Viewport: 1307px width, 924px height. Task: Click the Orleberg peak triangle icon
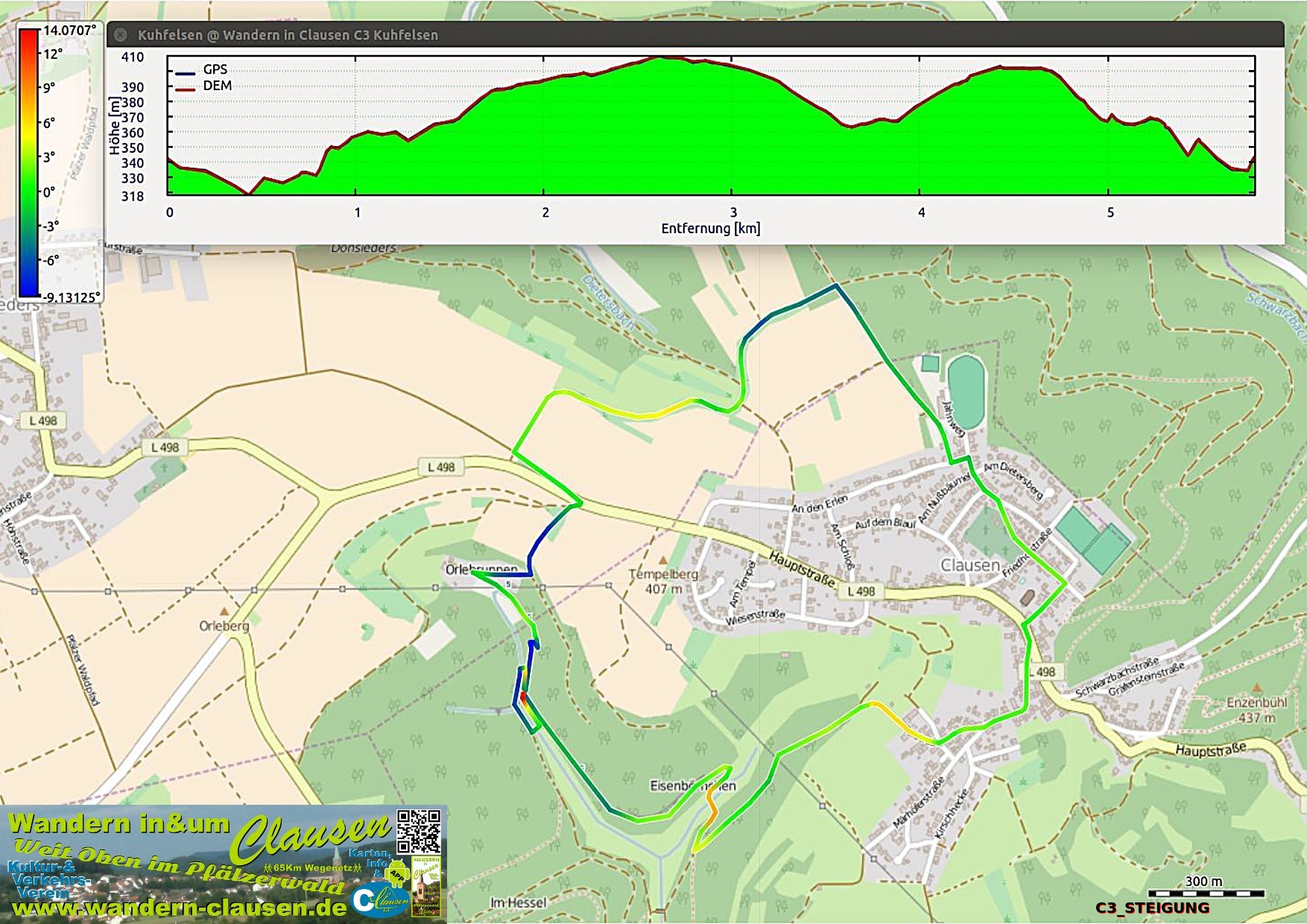click(224, 612)
